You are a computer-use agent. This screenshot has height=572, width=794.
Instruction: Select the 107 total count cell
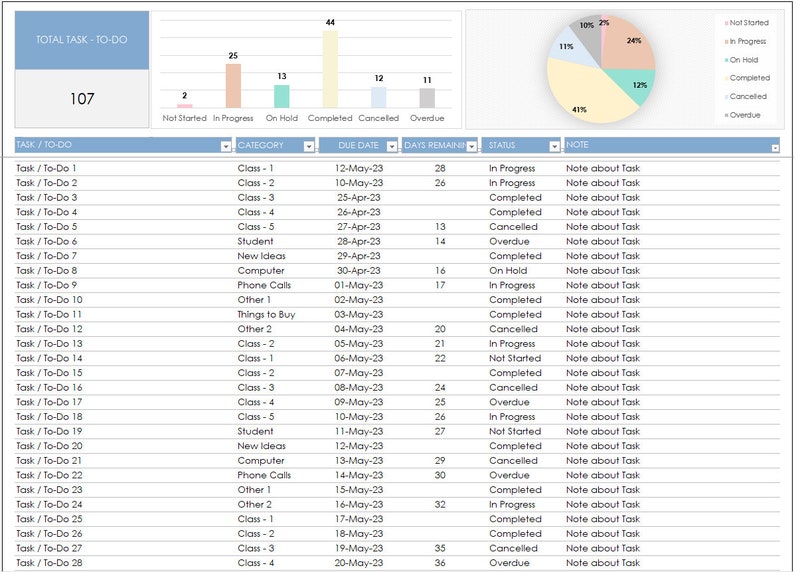tap(82, 98)
